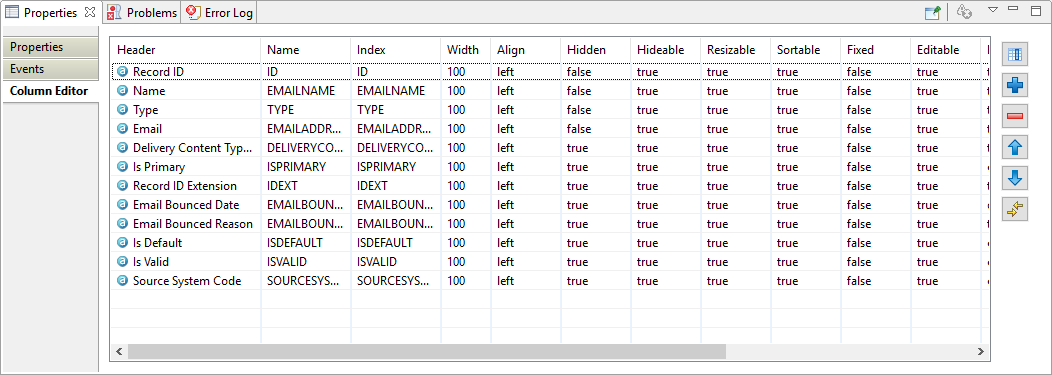Click the column table icon at top right
1052x375 pixels.
click(1014, 55)
